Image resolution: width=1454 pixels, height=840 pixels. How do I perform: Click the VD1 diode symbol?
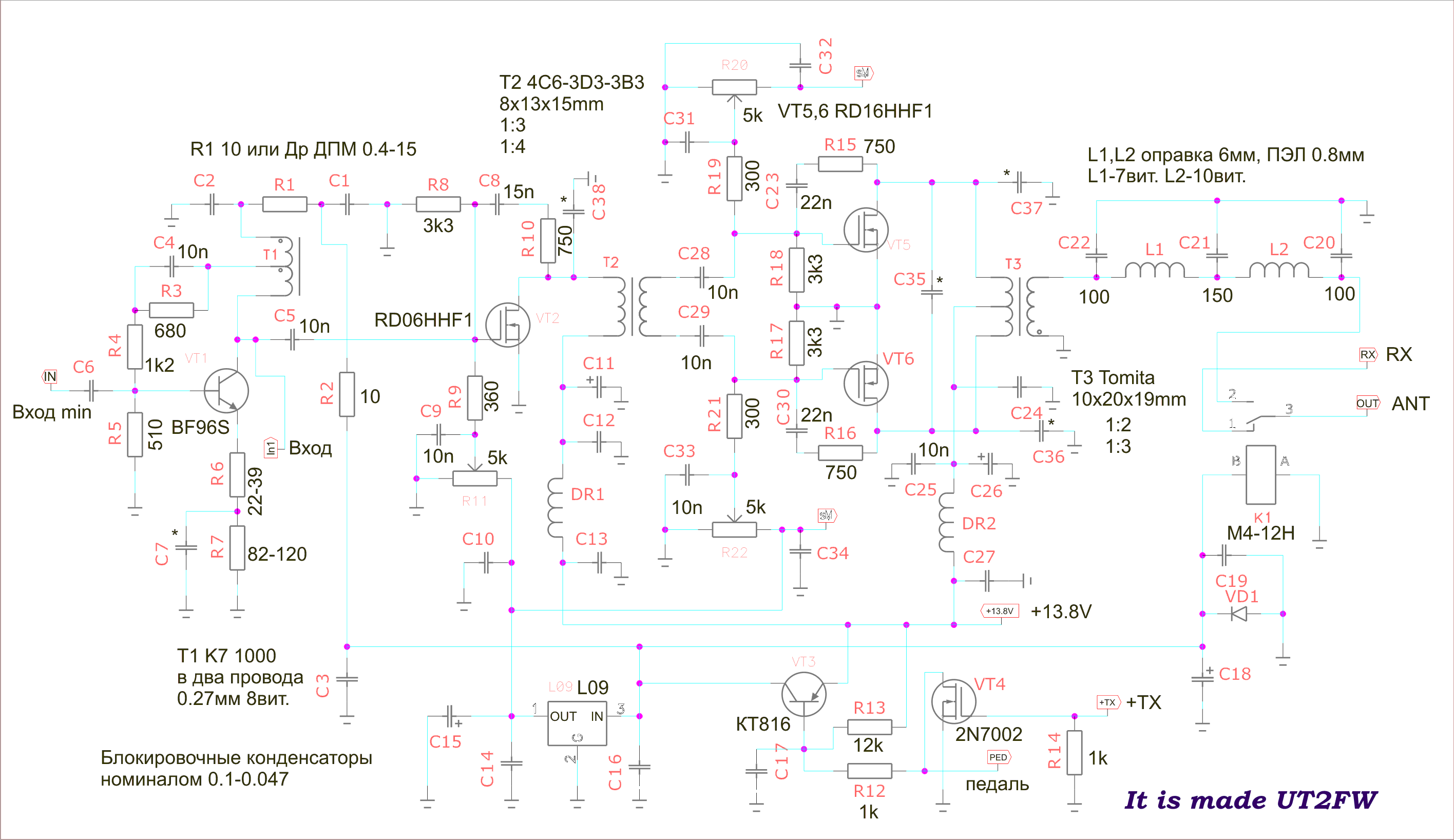1238,613
